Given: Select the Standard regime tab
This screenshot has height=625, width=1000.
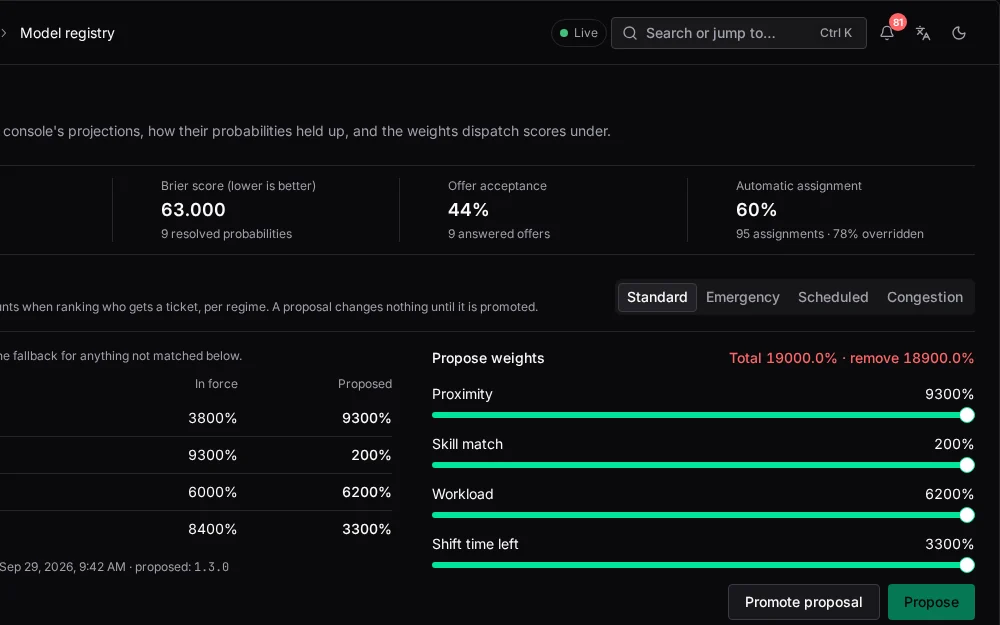Looking at the screenshot, I should click(657, 297).
